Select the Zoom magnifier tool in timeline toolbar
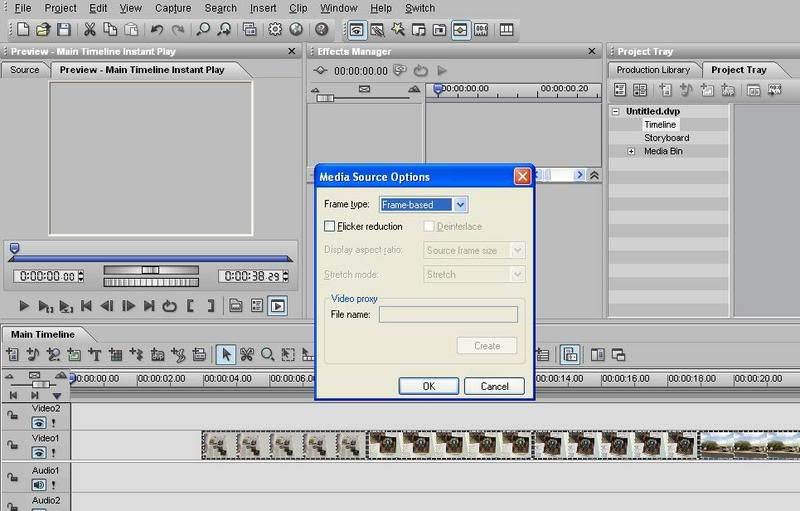The image size is (800, 511). click(268, 354)
